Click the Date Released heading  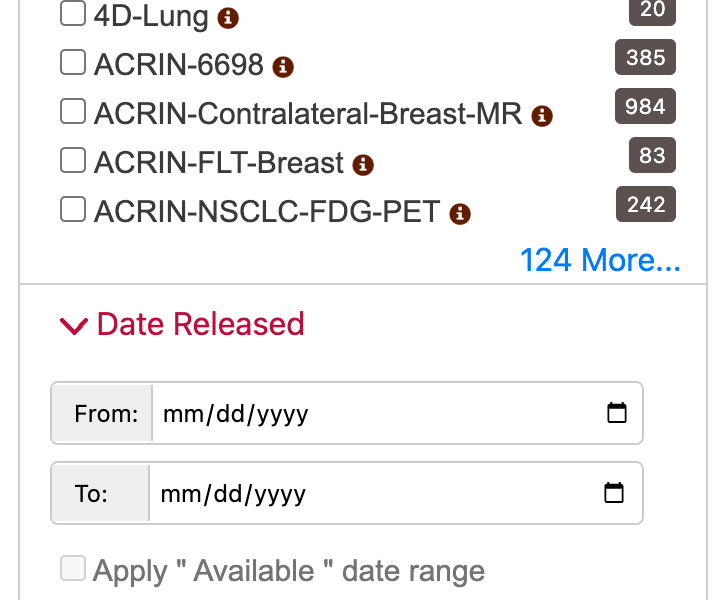click(201, 324)
